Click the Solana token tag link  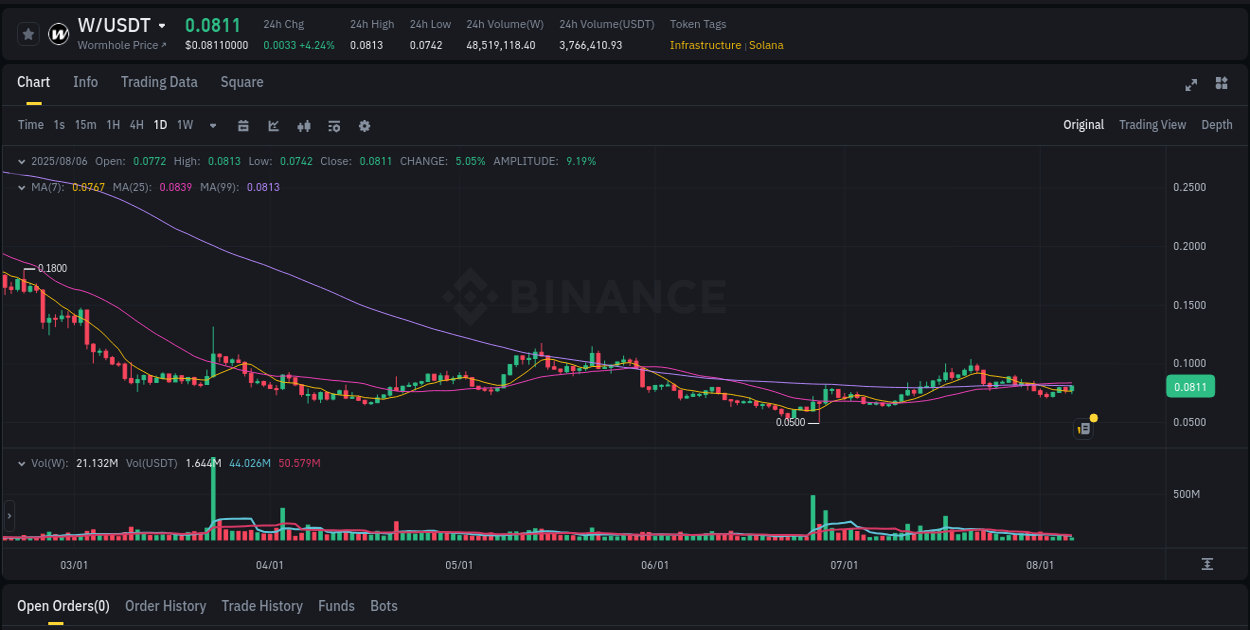click(766, 45)
